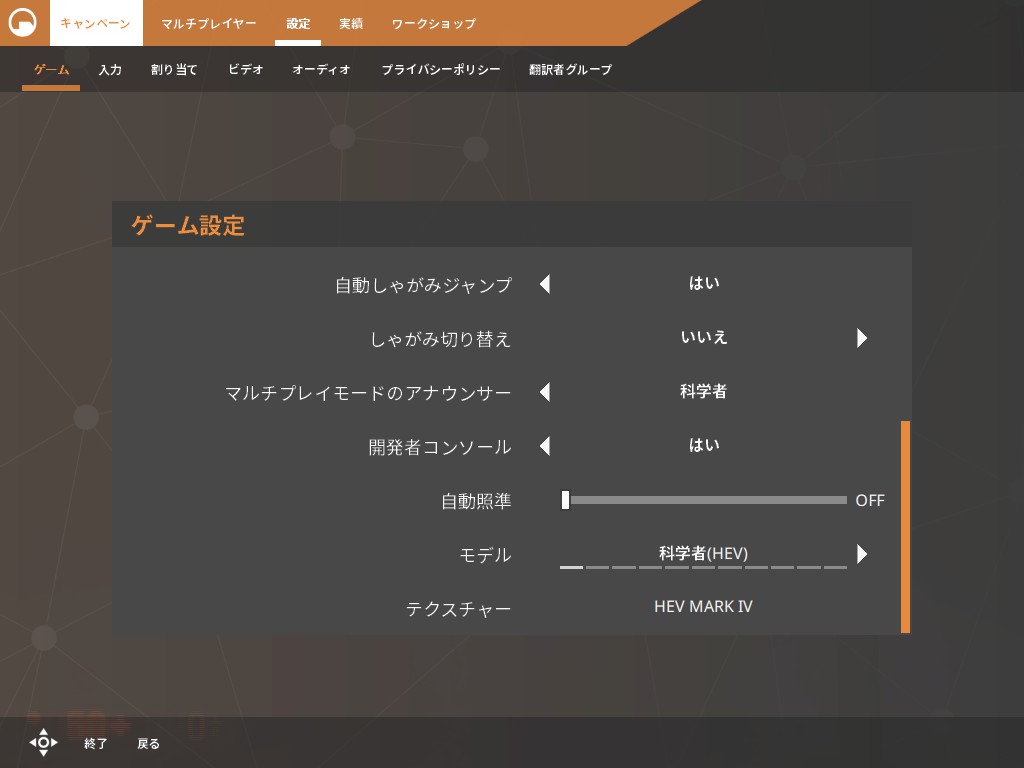Click left arrow for 開発者コンソール

[545, 446]
